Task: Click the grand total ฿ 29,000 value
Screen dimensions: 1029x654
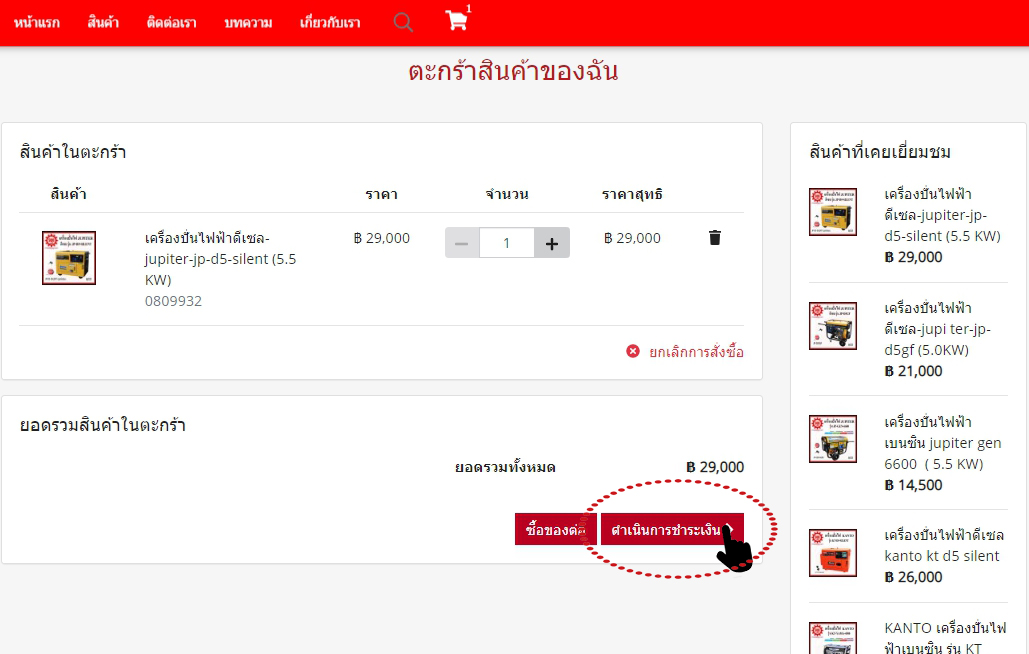Action: point(715,467)
